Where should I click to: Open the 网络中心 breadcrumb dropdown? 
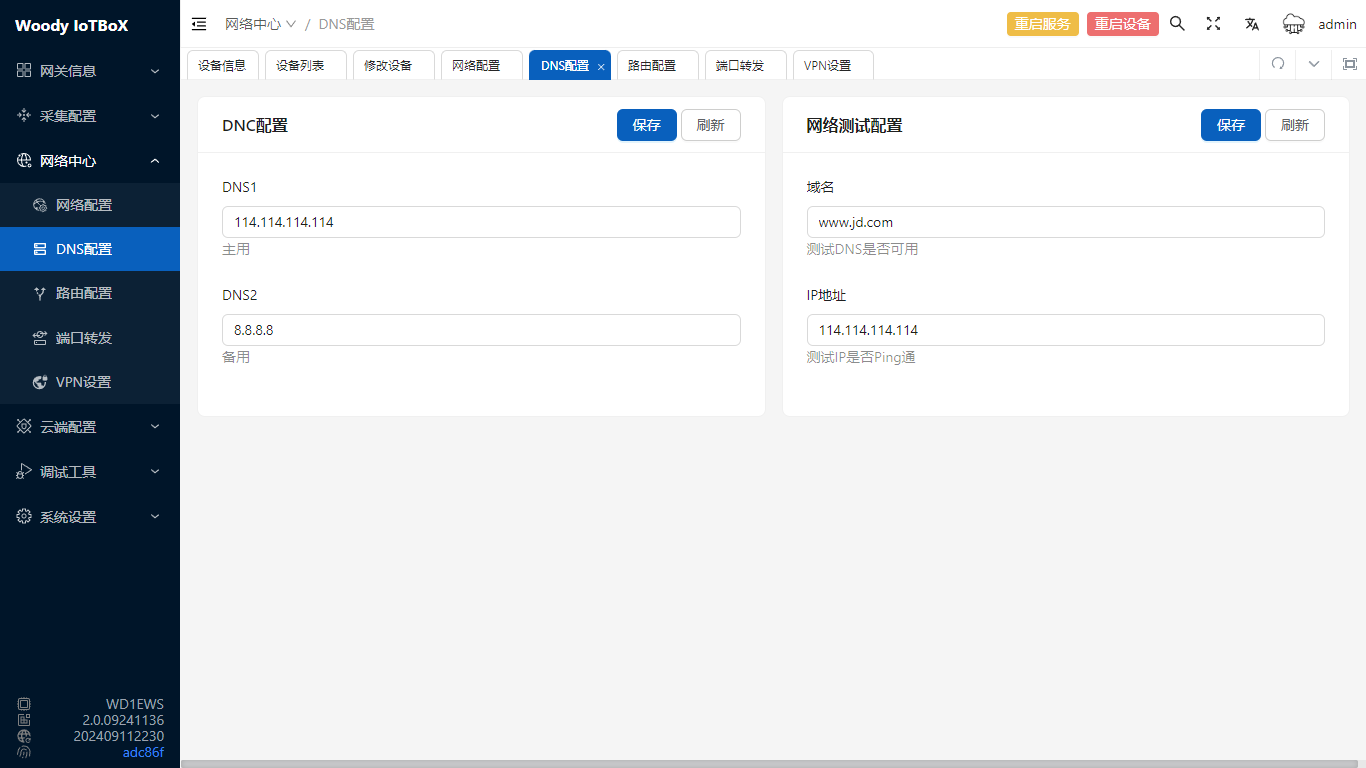coord(260,24)
